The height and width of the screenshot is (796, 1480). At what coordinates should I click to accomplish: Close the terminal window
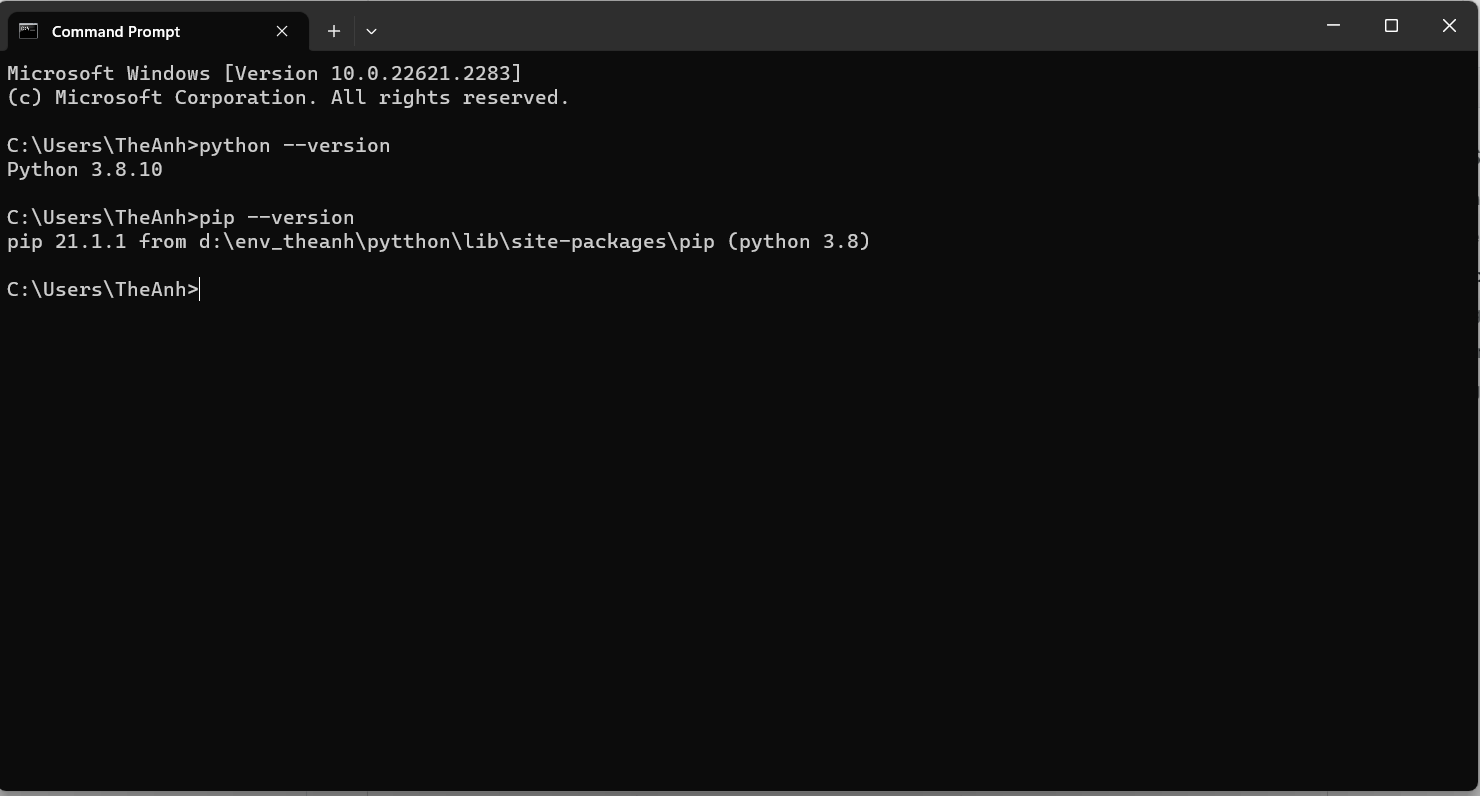1449,26
